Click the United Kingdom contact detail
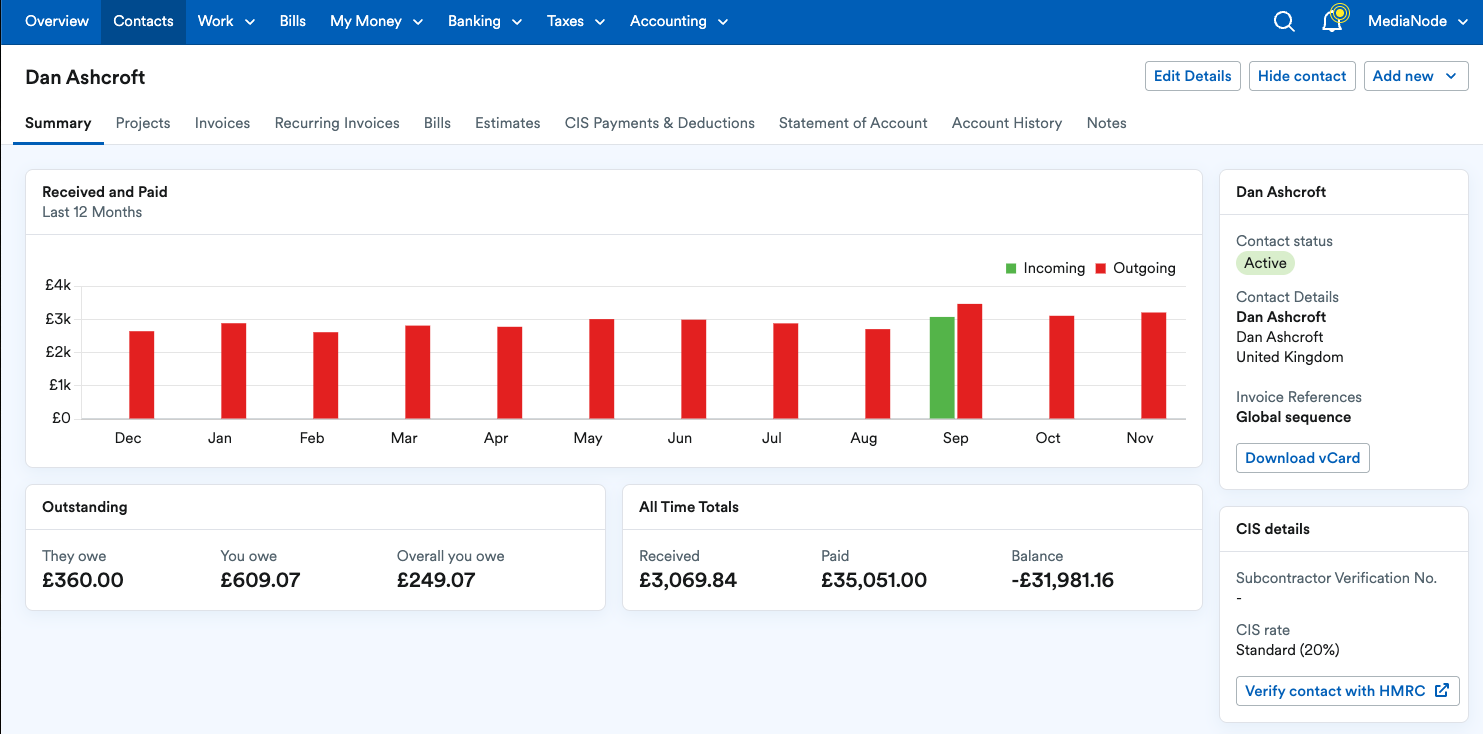The height and width of the screenshot is (734, 1483). tap(1290, 357)
